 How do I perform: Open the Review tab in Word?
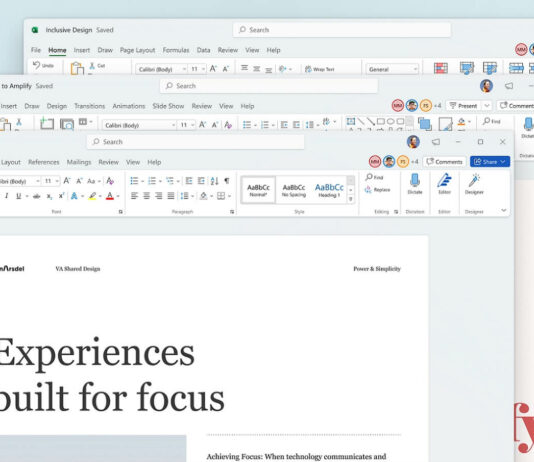click(x=108, y=162)
